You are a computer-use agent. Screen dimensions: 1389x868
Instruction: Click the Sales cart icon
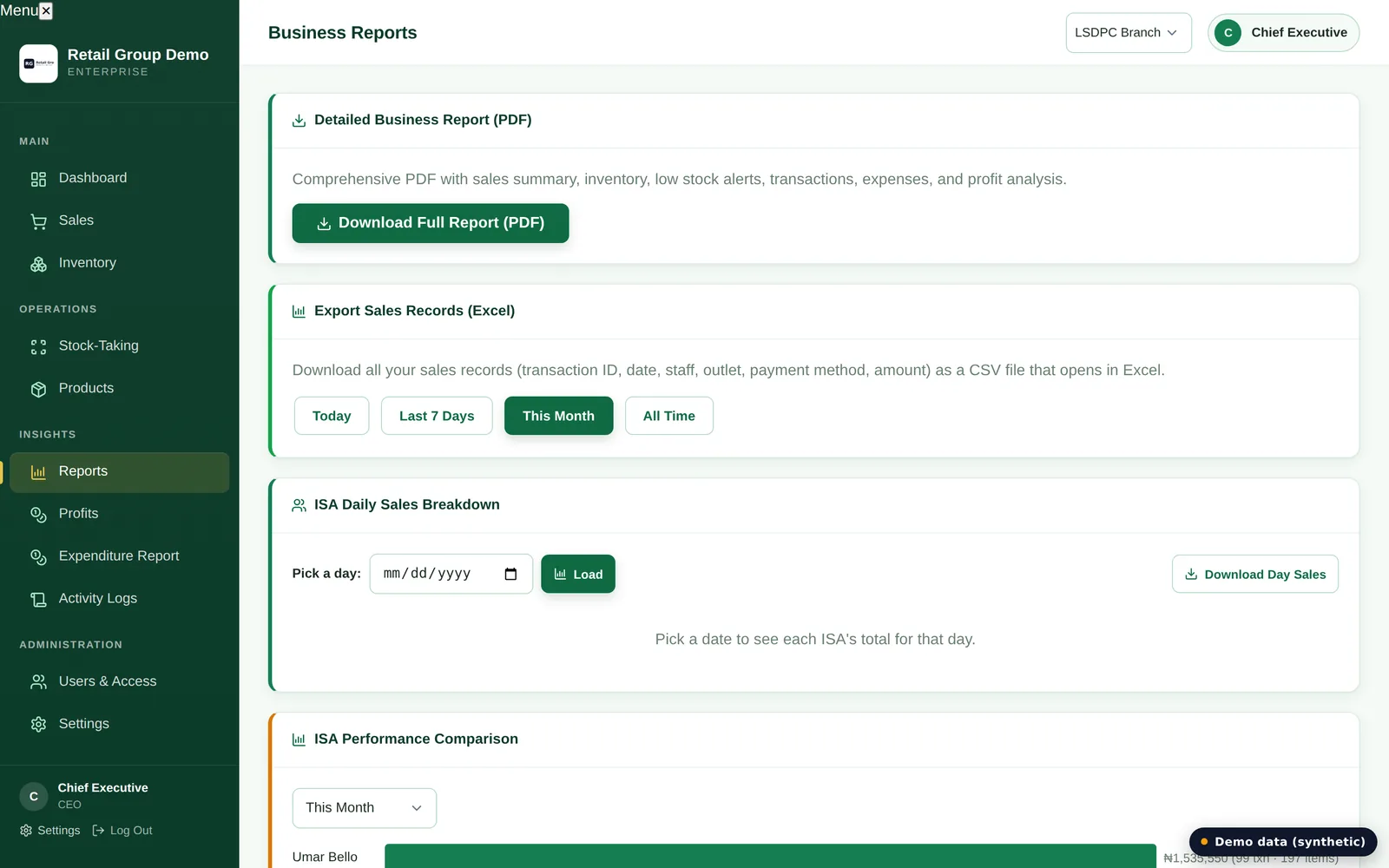38,221
